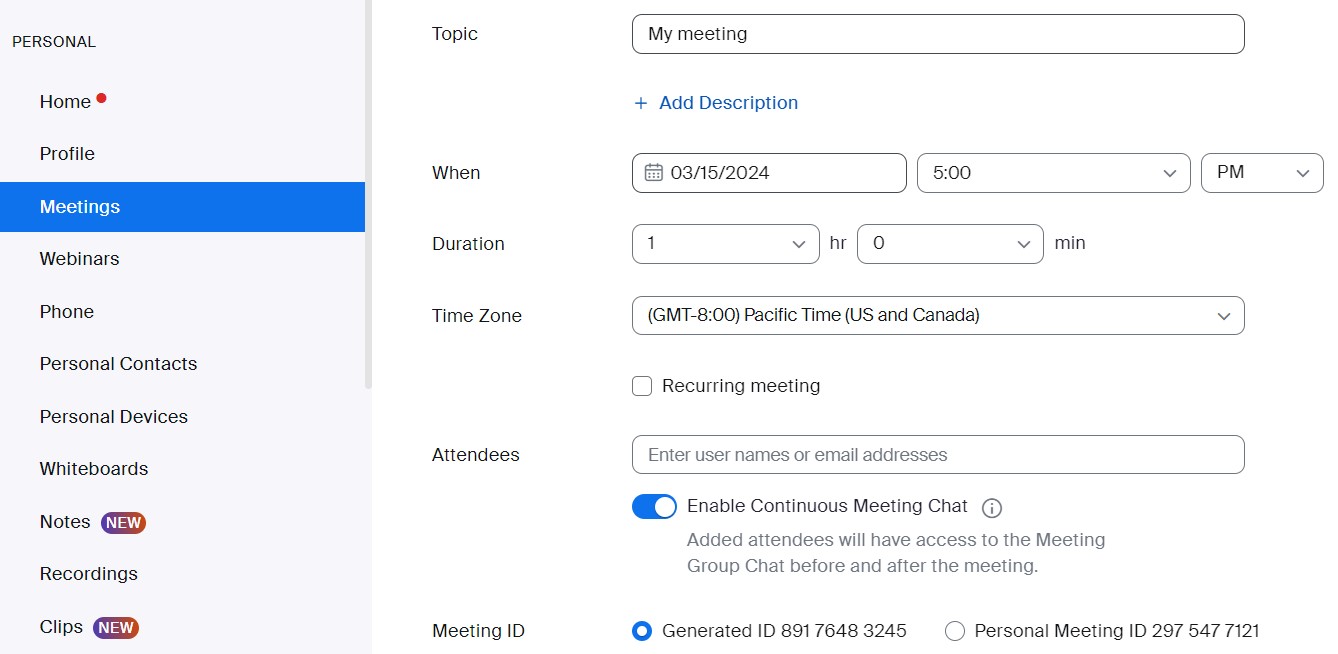
Task: Click the Recurring meeting label
Action: pos(741,386)
